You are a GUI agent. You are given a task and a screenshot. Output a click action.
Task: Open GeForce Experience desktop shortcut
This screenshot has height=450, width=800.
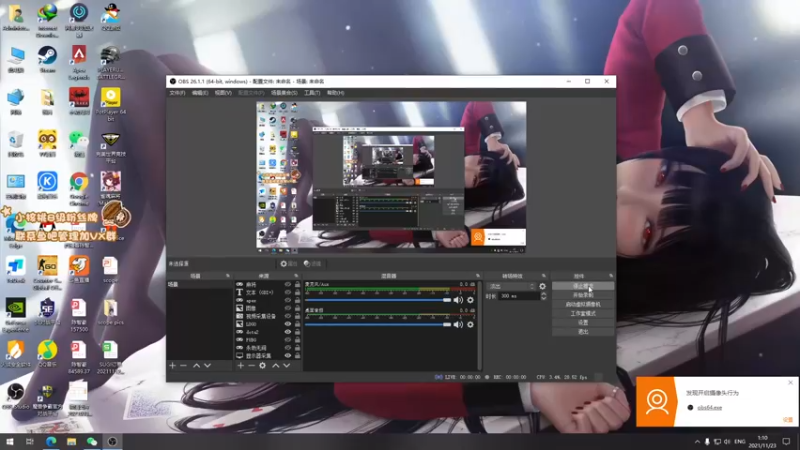(15, 315)
